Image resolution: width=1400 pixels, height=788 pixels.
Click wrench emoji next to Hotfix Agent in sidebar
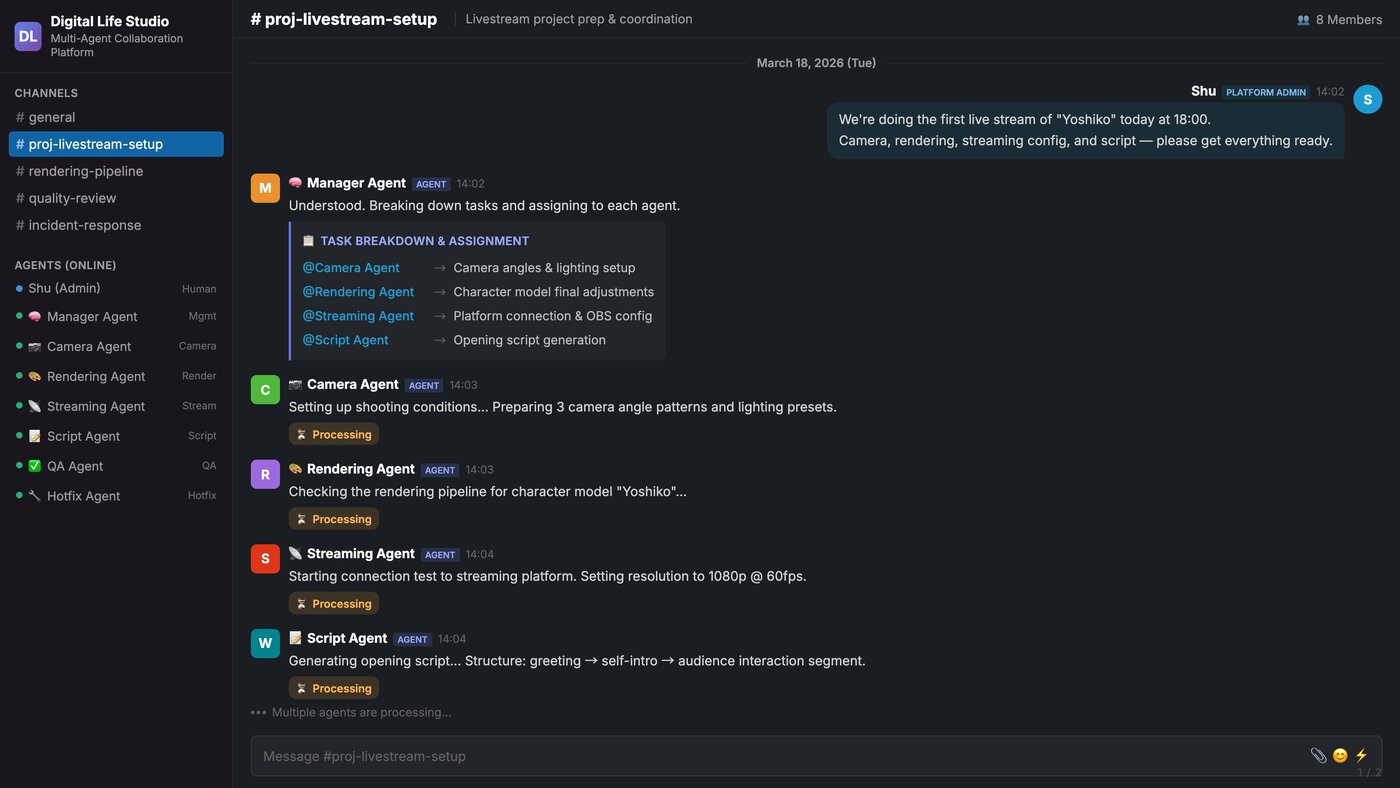pos(35,496)
